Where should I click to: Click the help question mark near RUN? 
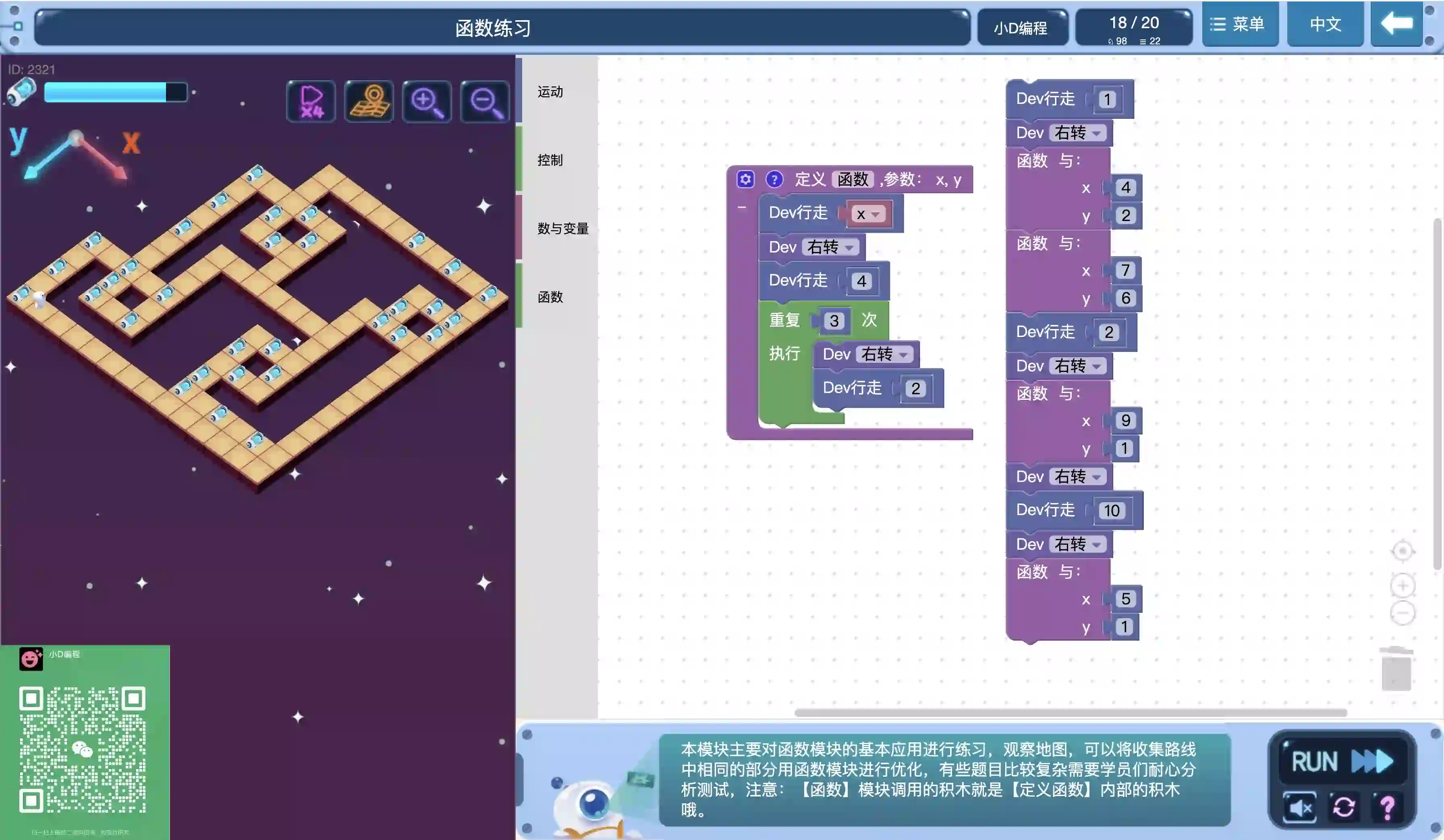pos(1387,807)
